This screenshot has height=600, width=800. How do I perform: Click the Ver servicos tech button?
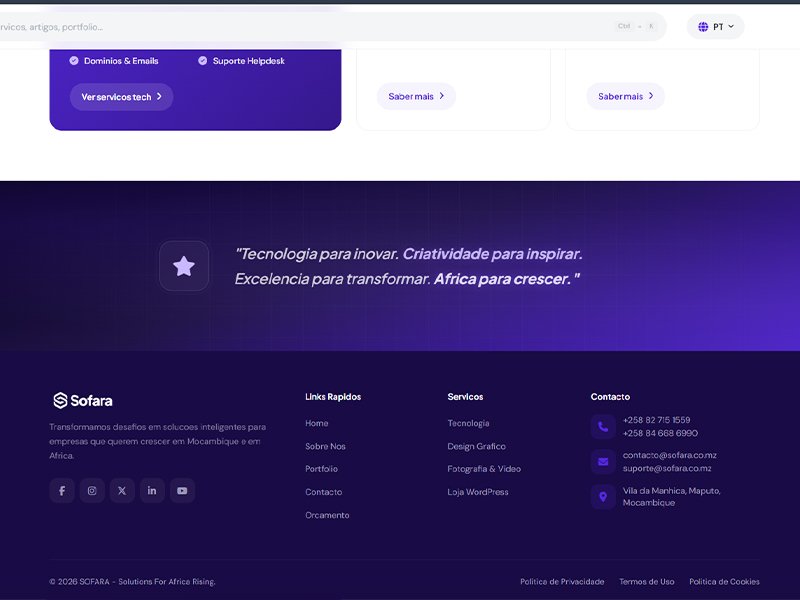tap(121, 97)
